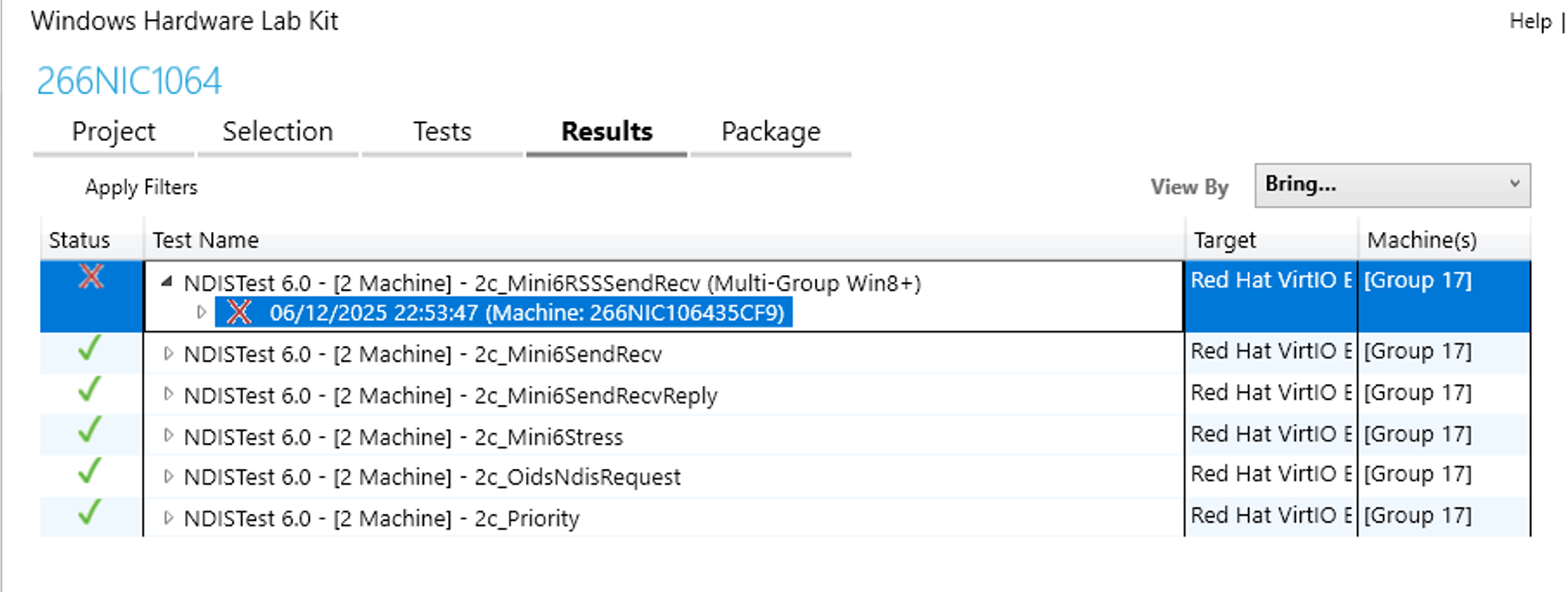Viewport: 1568px width, 592px height.
Task: Click Apply Filters
Action: pos(141,187)
